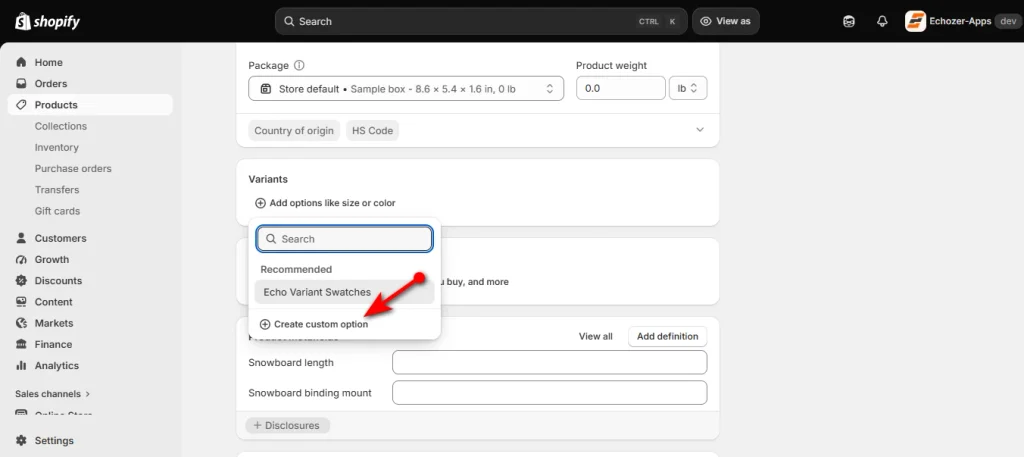This screenshot has height=457, width=1024.
Task: Open the Echozer-Apps account menu
Action: [962, 22]
